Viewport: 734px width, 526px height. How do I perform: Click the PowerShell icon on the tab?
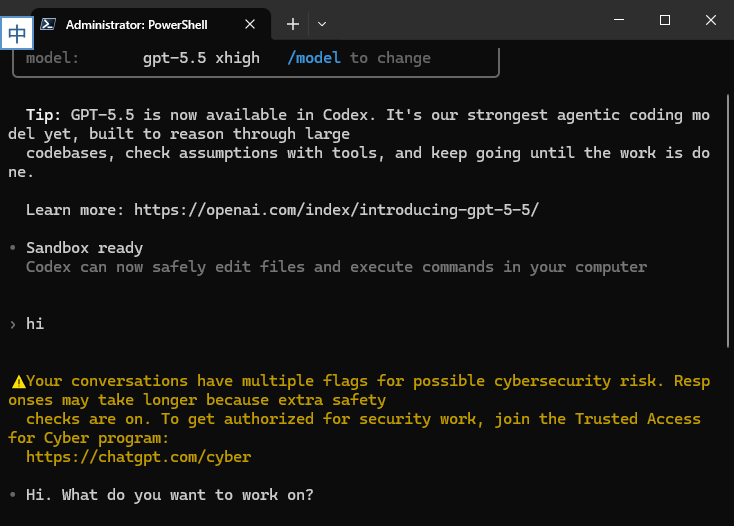pos(48,24)
